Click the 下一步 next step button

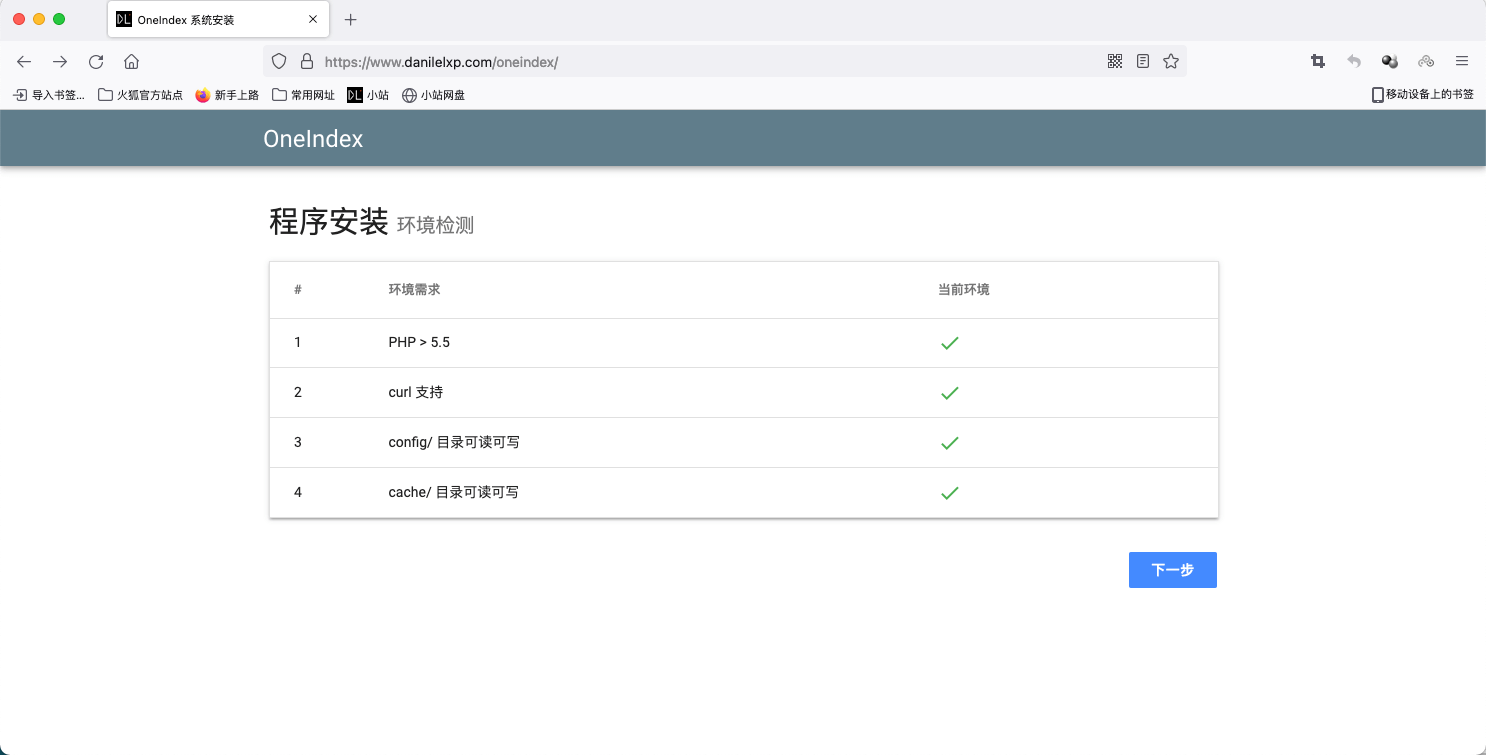1172,570
